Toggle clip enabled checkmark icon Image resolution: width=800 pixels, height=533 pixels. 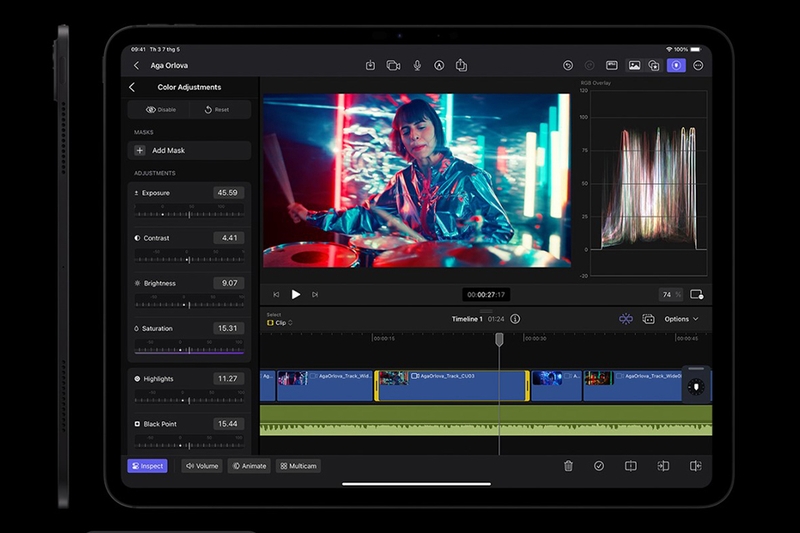point(599,466)
